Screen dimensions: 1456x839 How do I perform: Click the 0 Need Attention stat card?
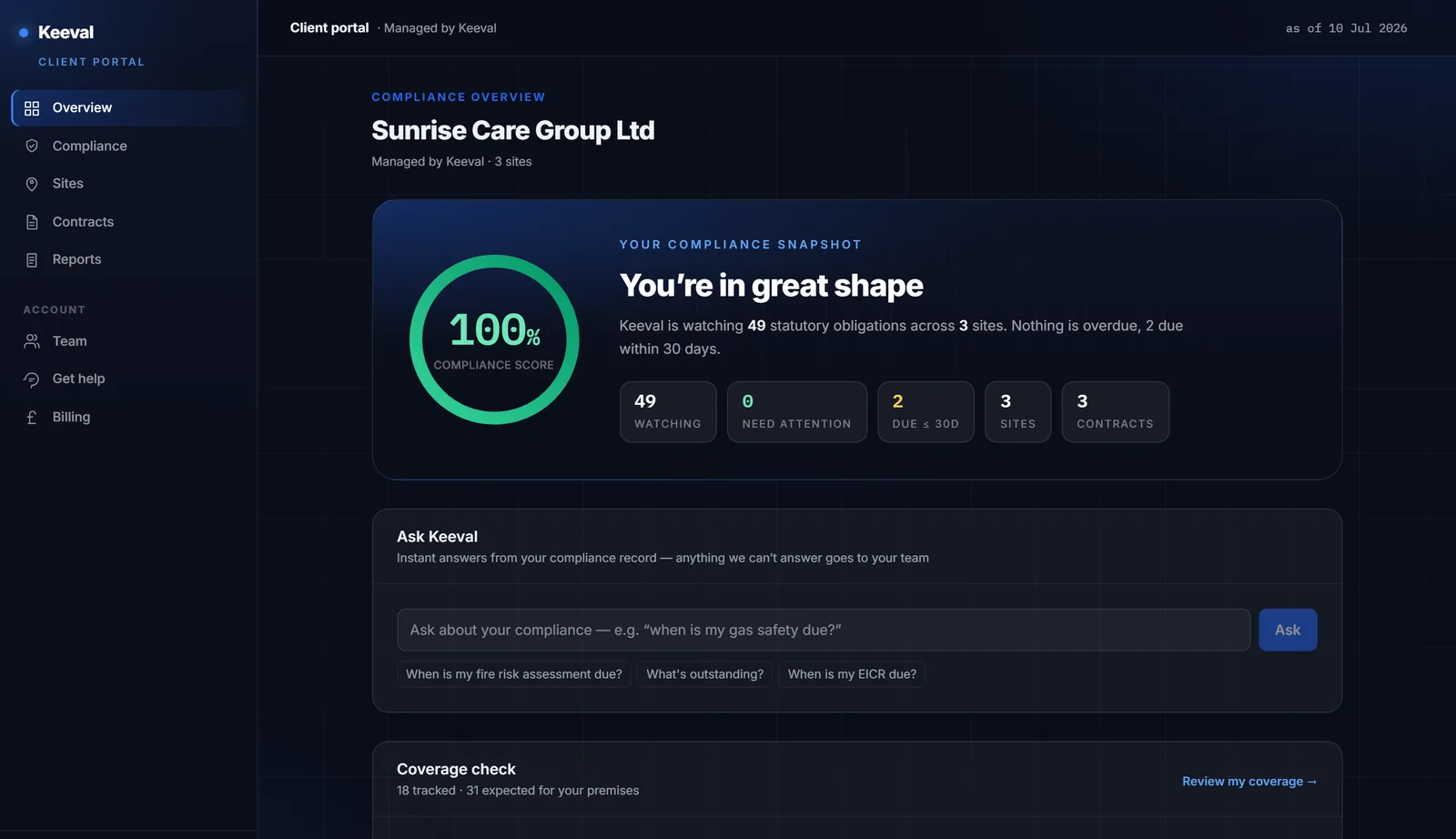(x=797, y=412)
